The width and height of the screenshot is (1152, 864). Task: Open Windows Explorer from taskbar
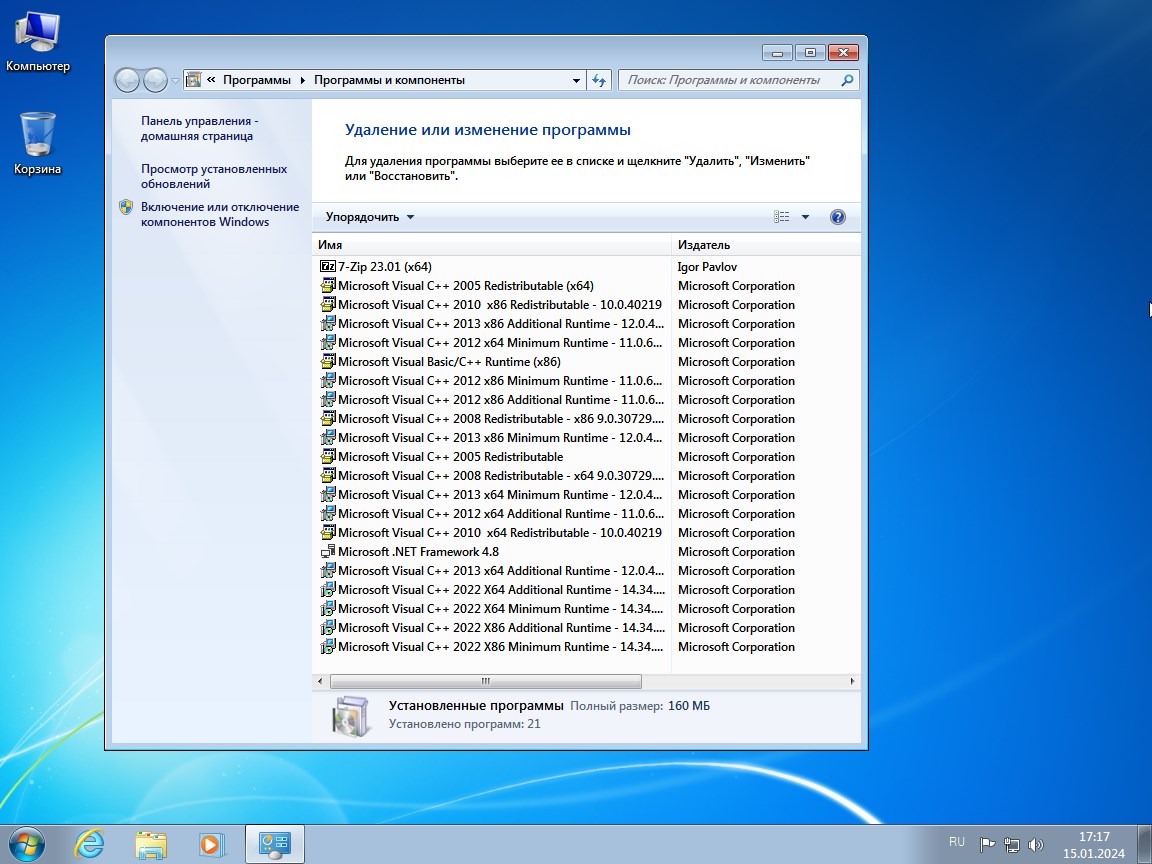click(x=151, y=844)
